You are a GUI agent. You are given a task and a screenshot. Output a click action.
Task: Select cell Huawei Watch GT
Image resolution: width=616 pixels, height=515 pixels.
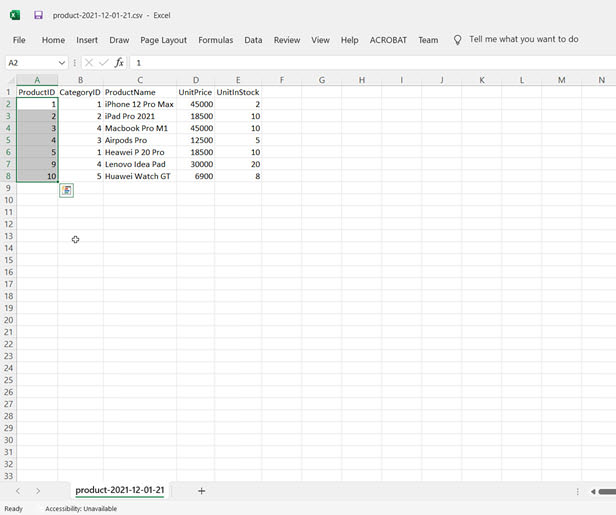(x=140, y=176)
